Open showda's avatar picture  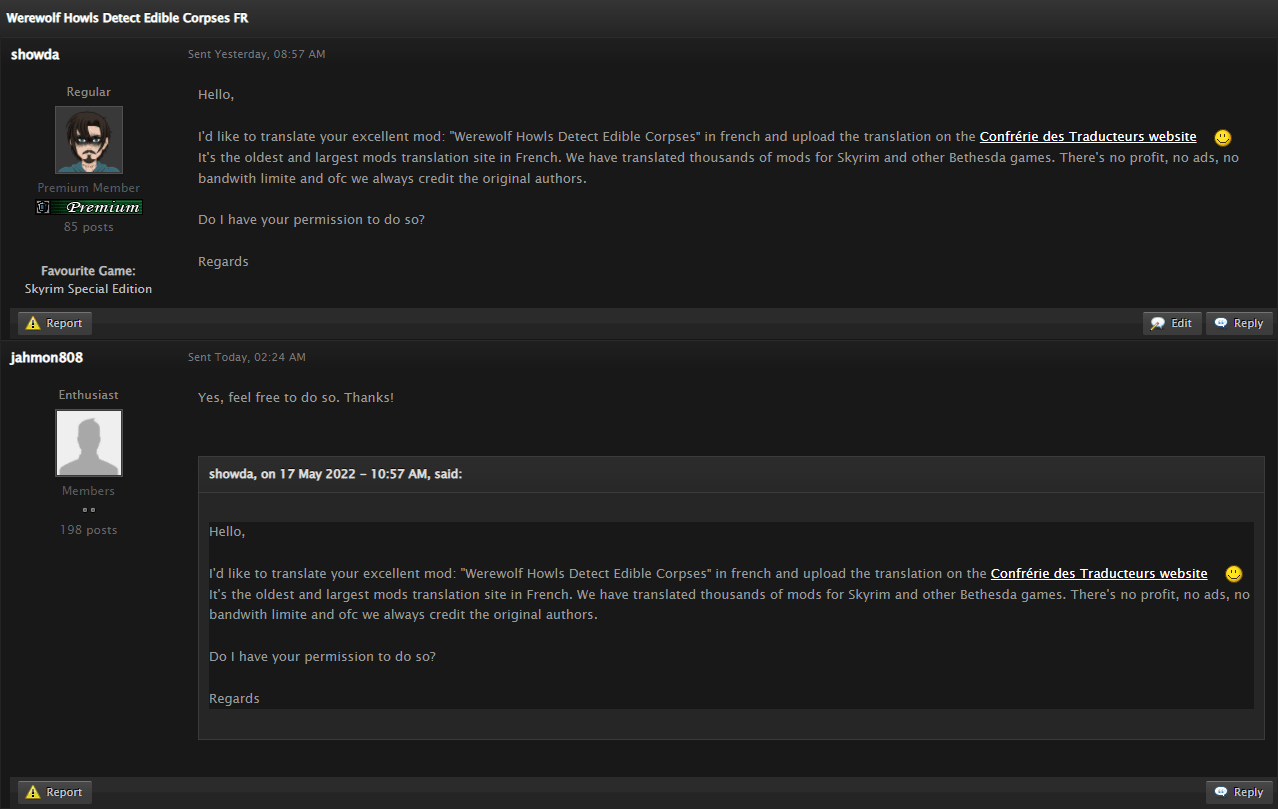pyautogui.click(x=89, y=140)
